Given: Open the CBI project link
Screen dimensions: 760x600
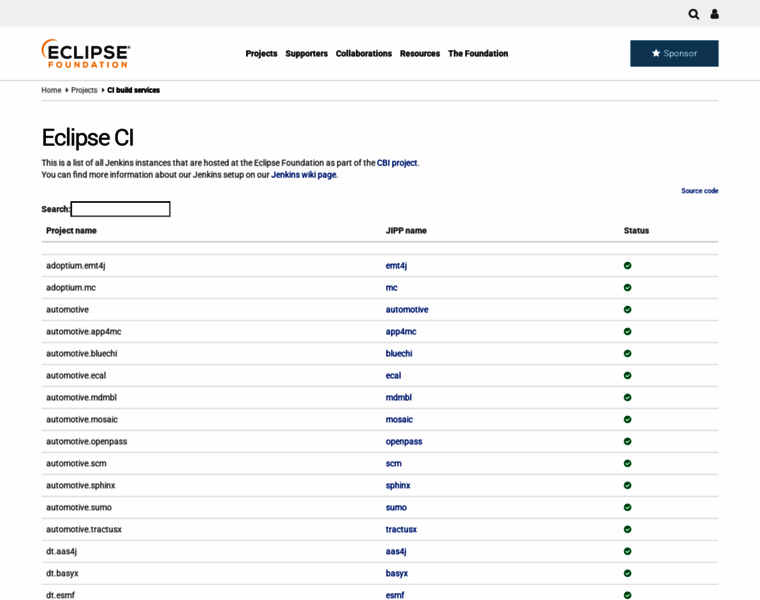Looking at the screenshot, I should click(397, 163).
